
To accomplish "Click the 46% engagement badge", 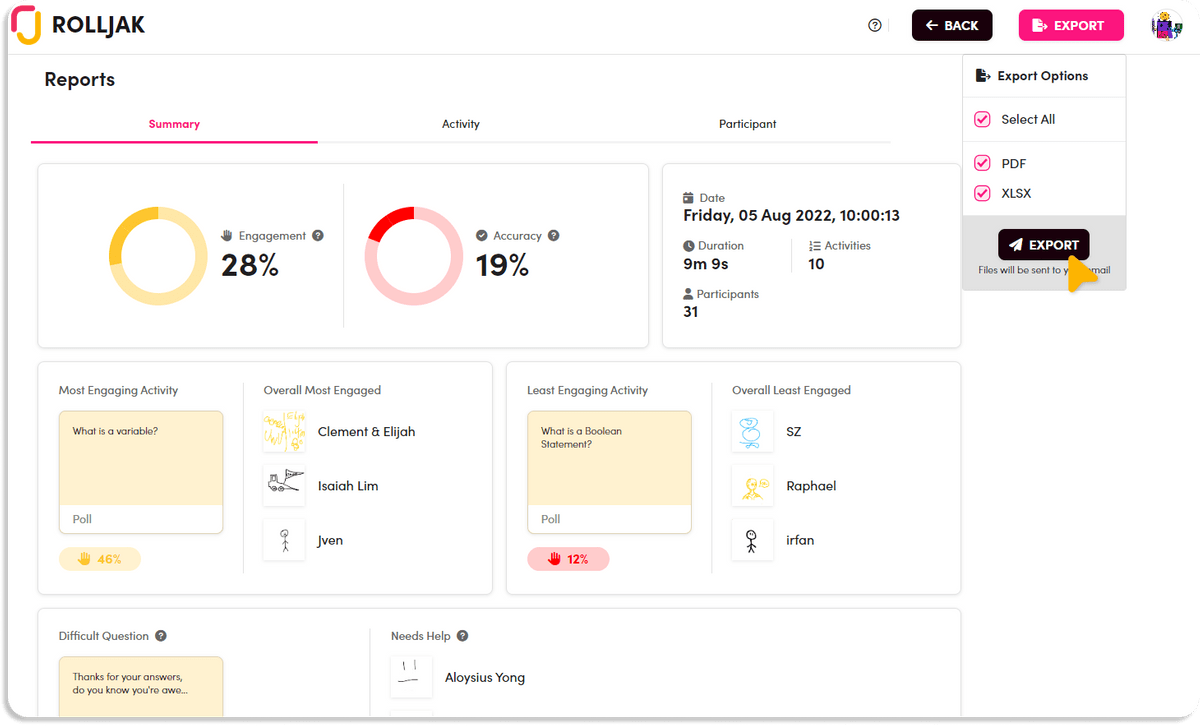I will 100,559.
